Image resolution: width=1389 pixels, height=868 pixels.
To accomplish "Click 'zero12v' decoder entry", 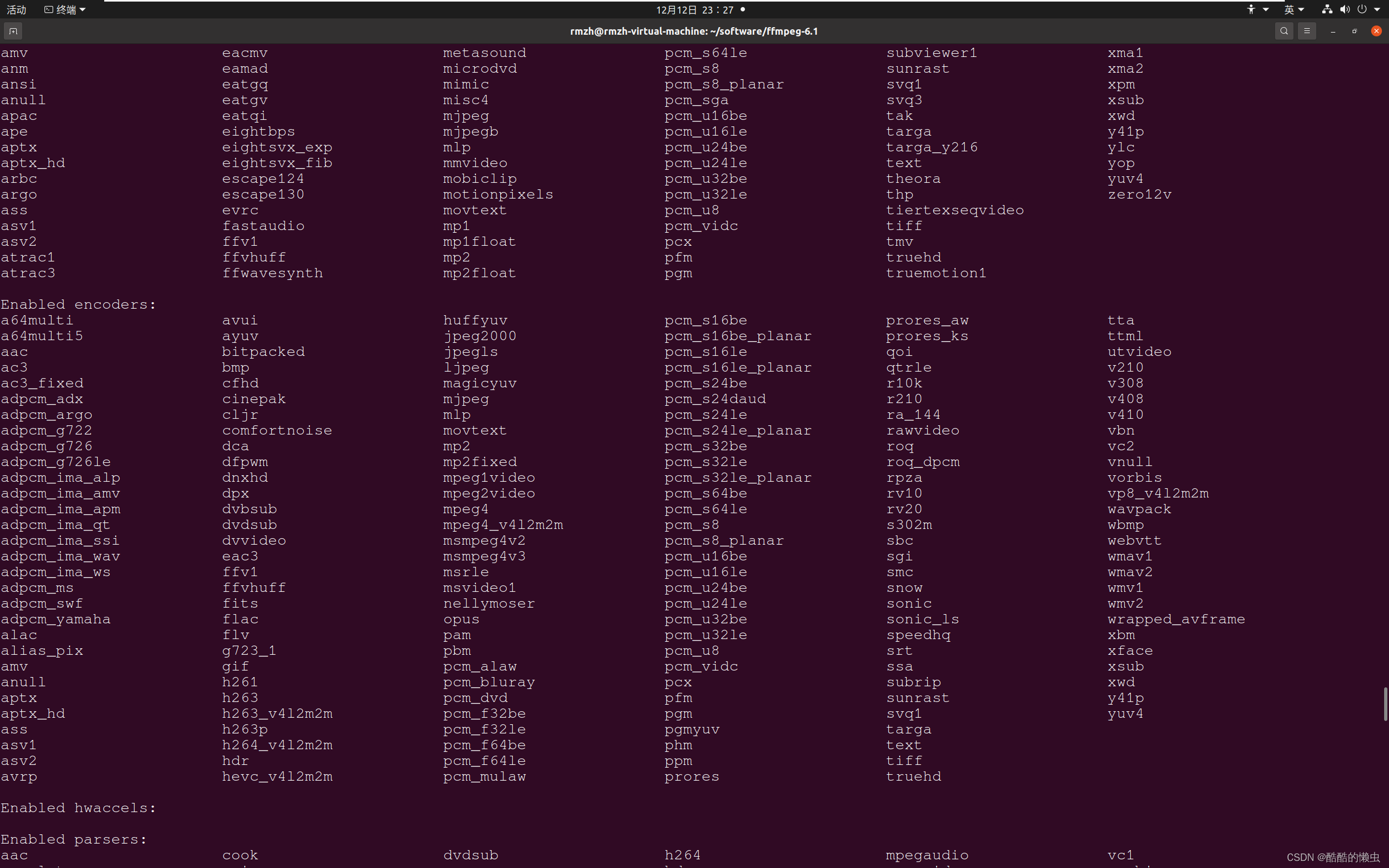I will pos(1140,195).
